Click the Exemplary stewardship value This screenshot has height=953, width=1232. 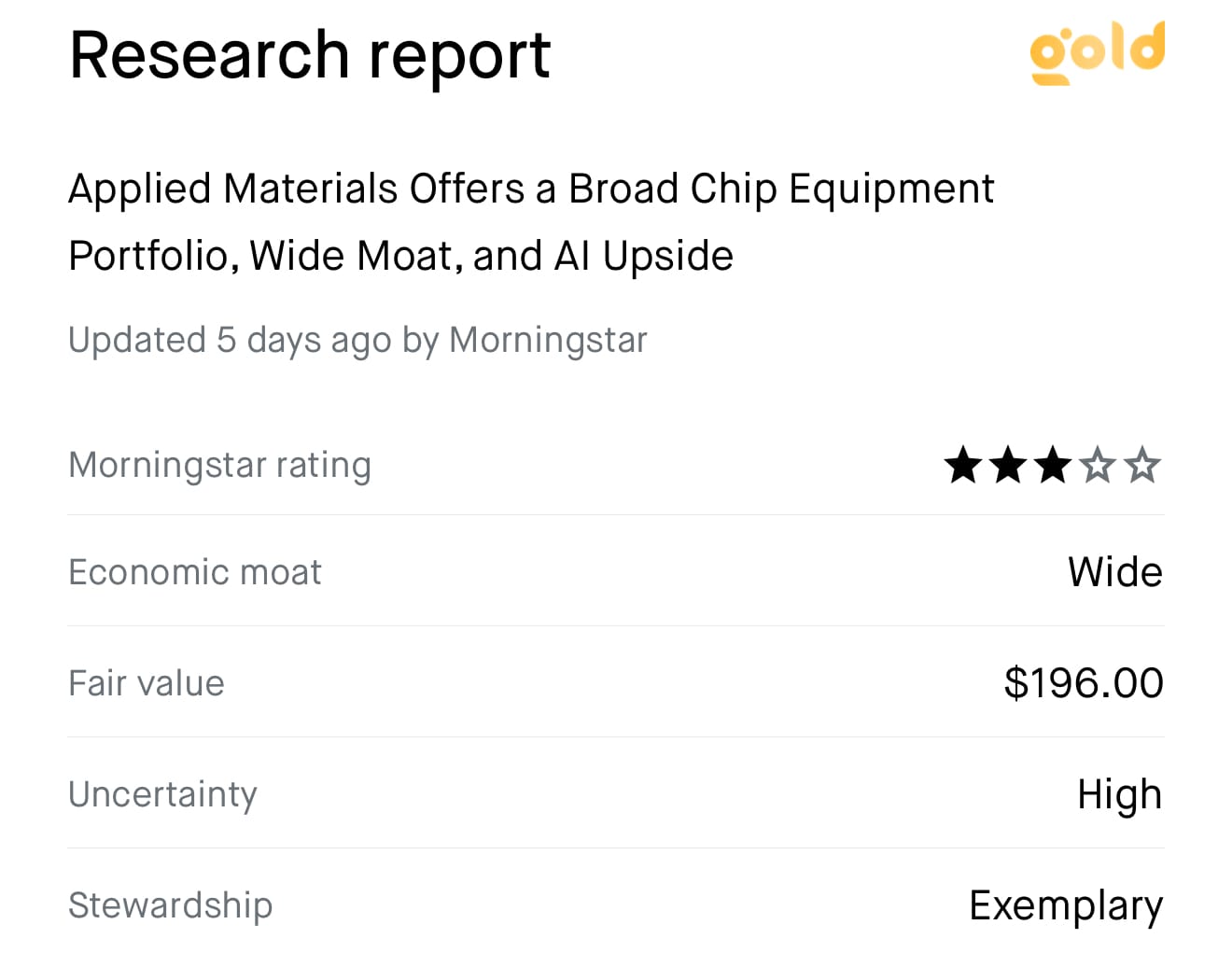click(1067, 905)
